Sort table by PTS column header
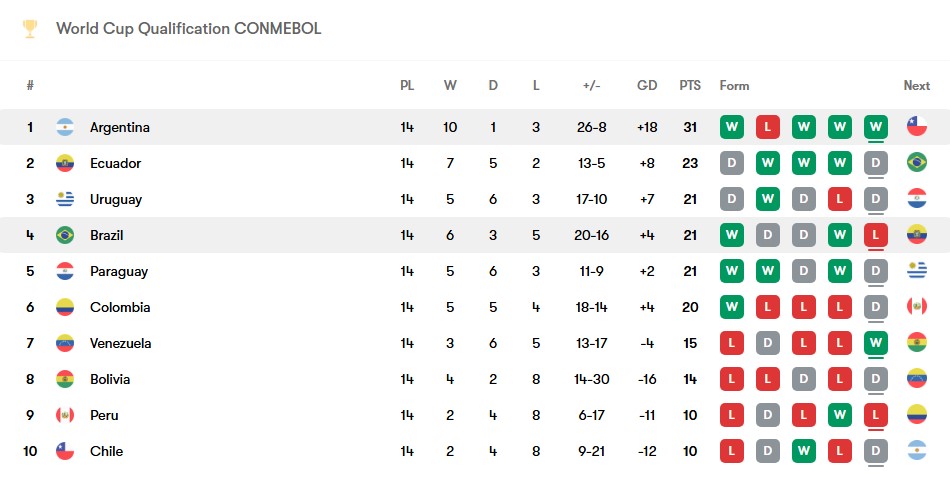 click(690, 85)
